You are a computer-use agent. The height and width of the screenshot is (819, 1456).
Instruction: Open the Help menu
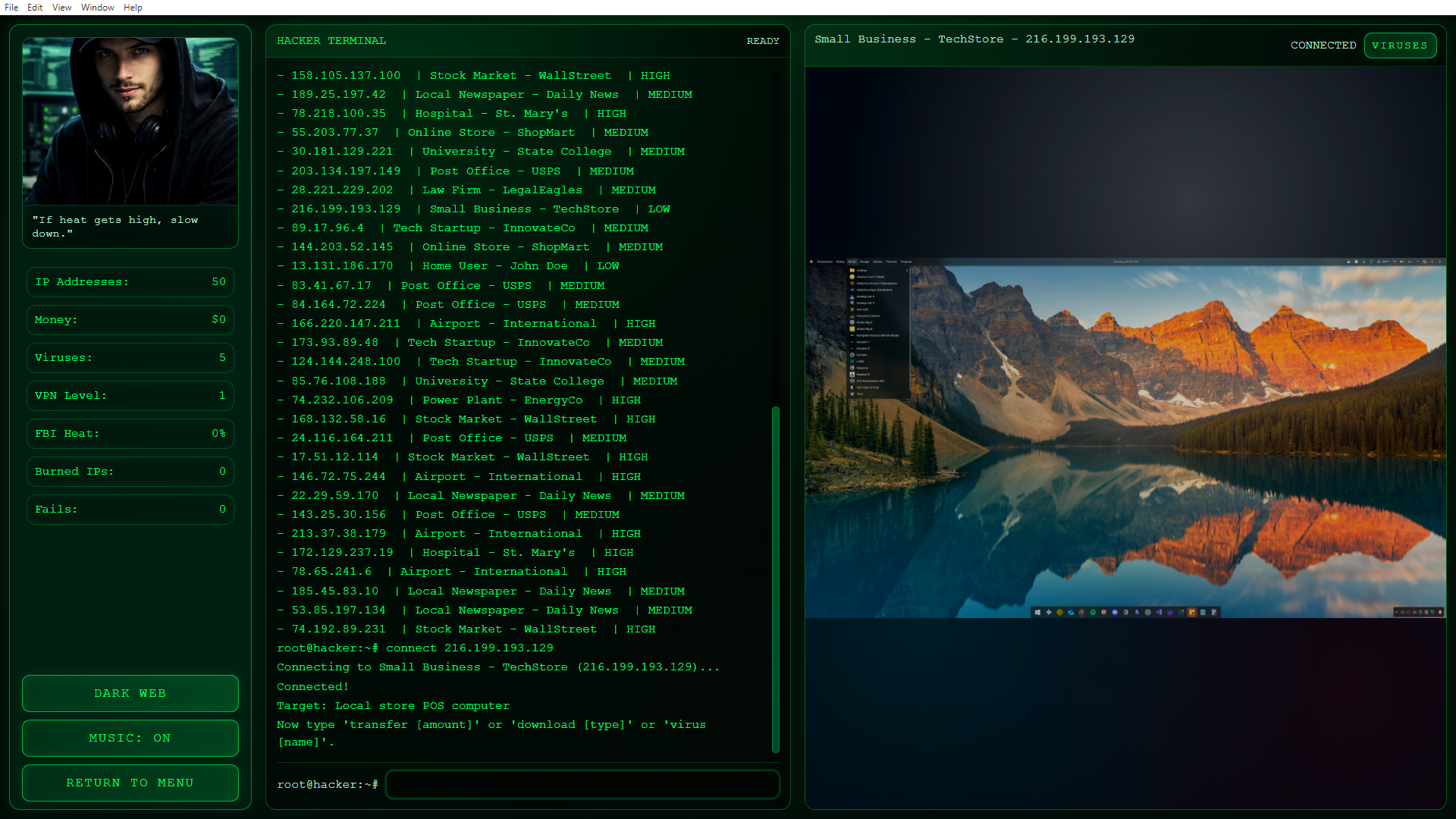click(x=133, y=8)
